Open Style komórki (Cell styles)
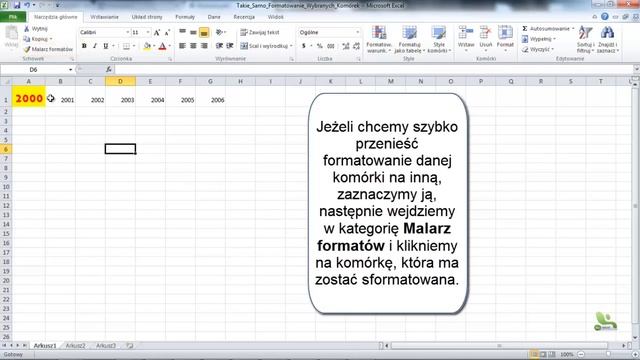 (439, 39)
